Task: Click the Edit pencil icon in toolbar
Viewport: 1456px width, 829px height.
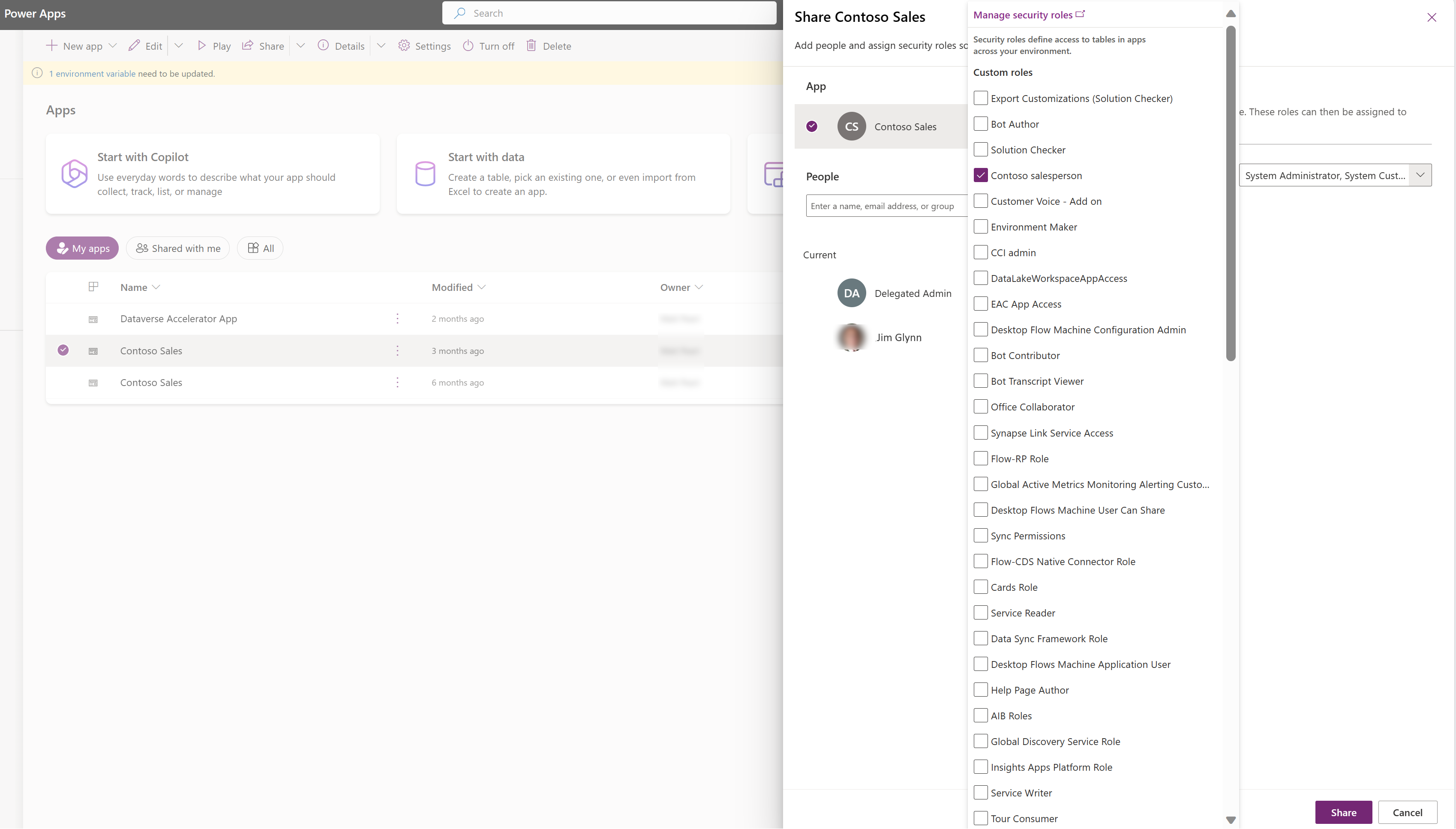Action: tap(134, 45)
